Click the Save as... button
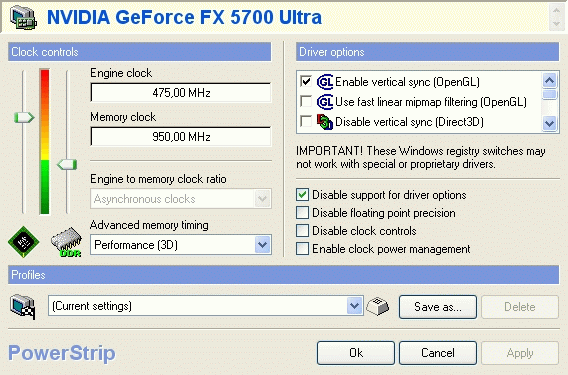Viewport: 568px width, 375px height. click(x=438, y=307)
